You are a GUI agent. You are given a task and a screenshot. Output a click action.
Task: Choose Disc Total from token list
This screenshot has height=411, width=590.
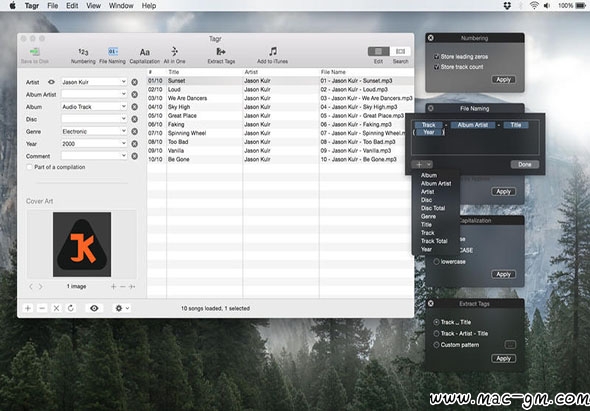(433, 208)
